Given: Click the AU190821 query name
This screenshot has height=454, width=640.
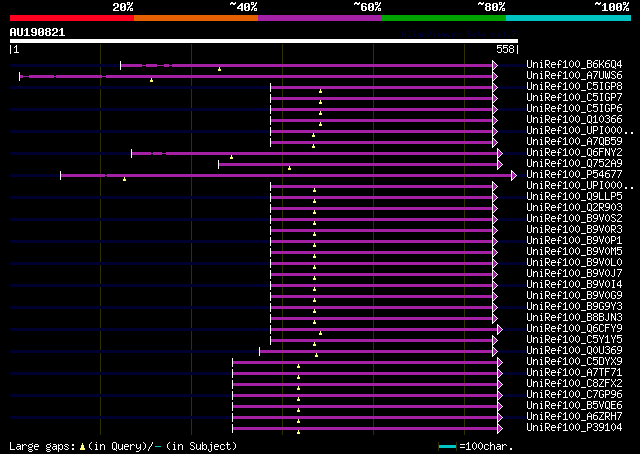Looking at the screenshot, I should coord(37,32).
